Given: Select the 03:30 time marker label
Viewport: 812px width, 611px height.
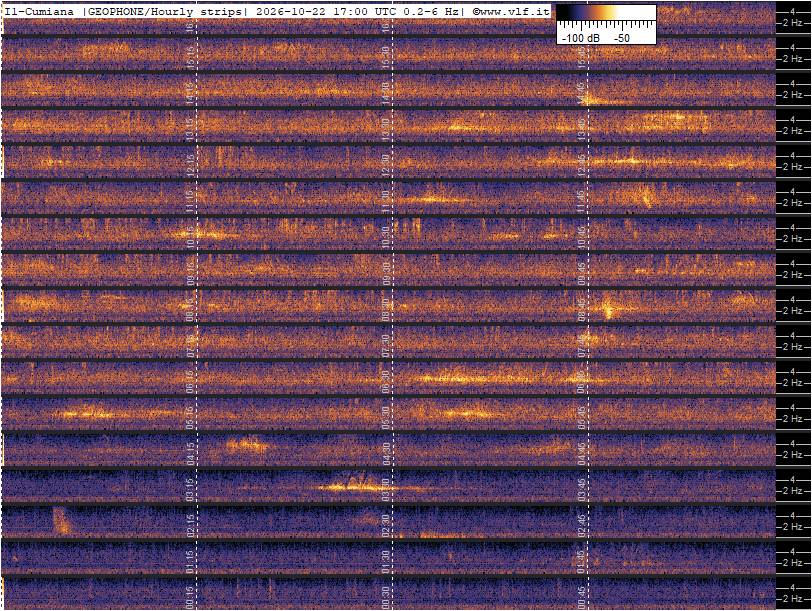Looking at the screenshot, I should tap(385, 489).
